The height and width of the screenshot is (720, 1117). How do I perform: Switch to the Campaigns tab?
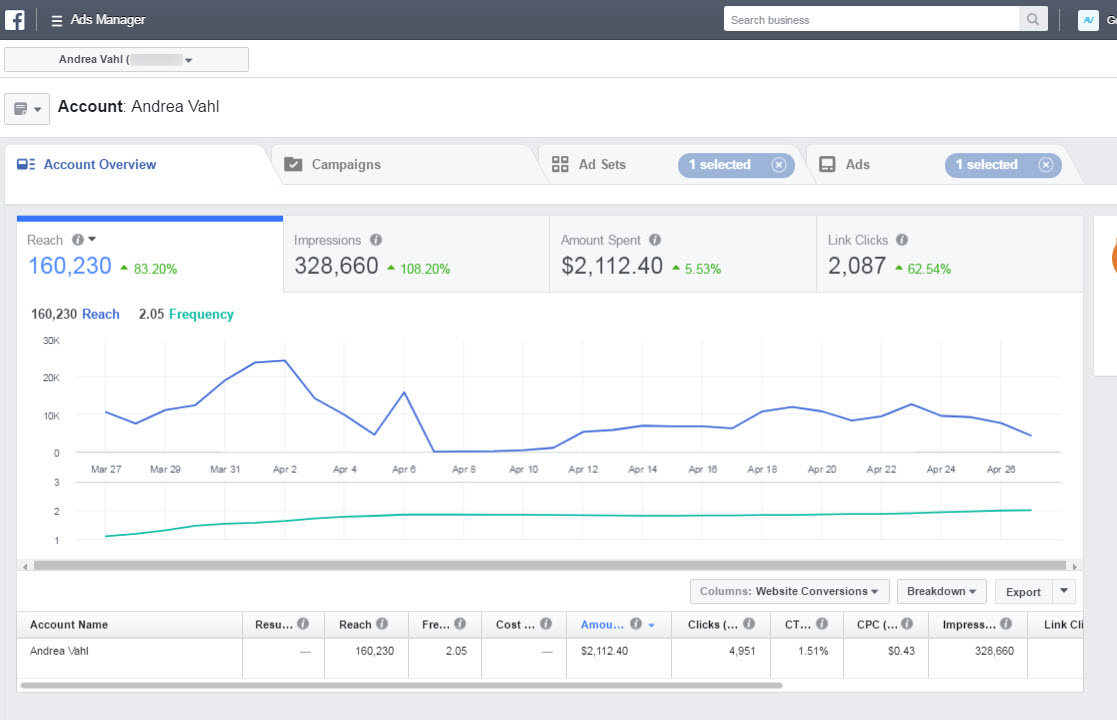click(406, 165)
